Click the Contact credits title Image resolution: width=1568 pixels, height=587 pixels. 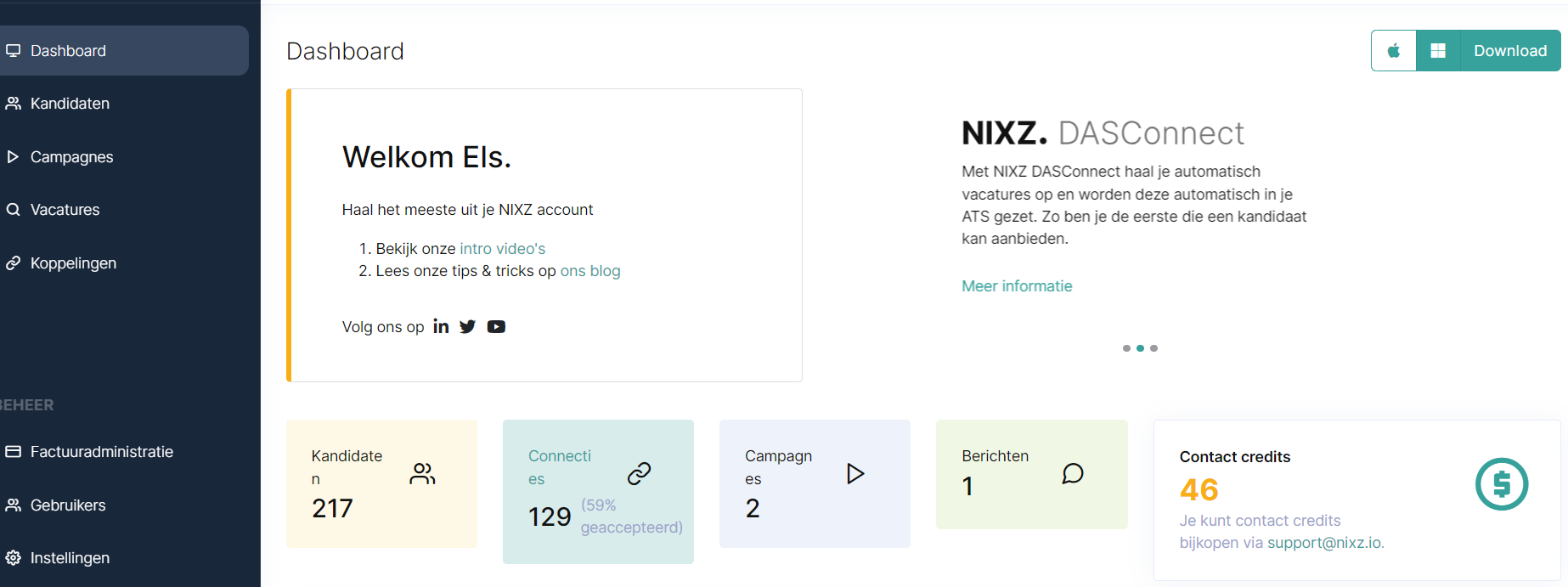coord(1235,457)
